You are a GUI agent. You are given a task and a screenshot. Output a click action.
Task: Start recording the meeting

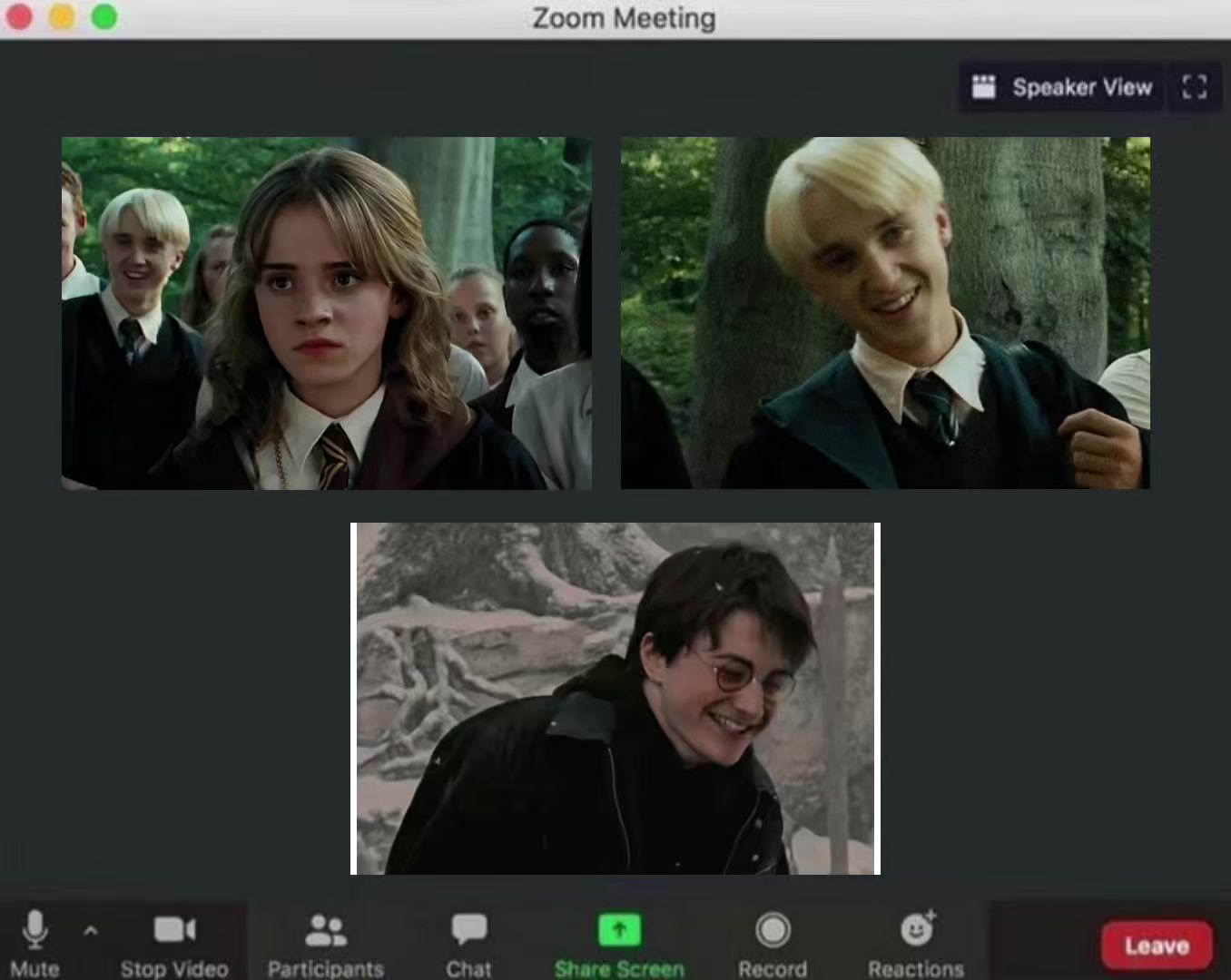tap(773, 944)
